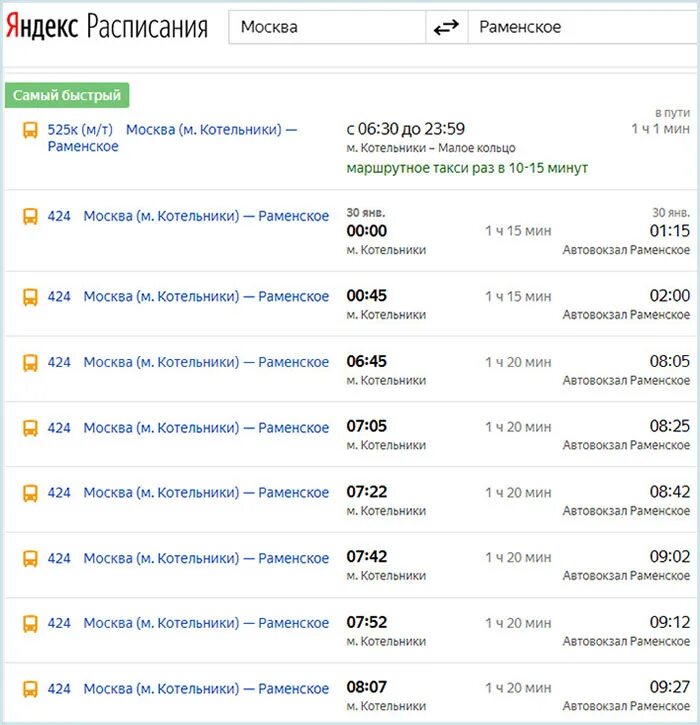Click bus icon of 06:45 departure row

coord(31,362)
